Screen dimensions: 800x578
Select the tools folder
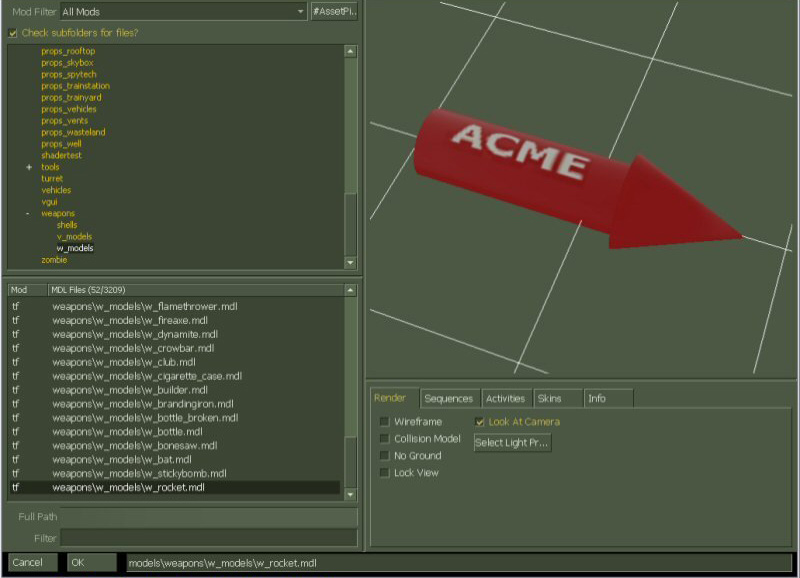pyautogui.click(x=50, y=167)
